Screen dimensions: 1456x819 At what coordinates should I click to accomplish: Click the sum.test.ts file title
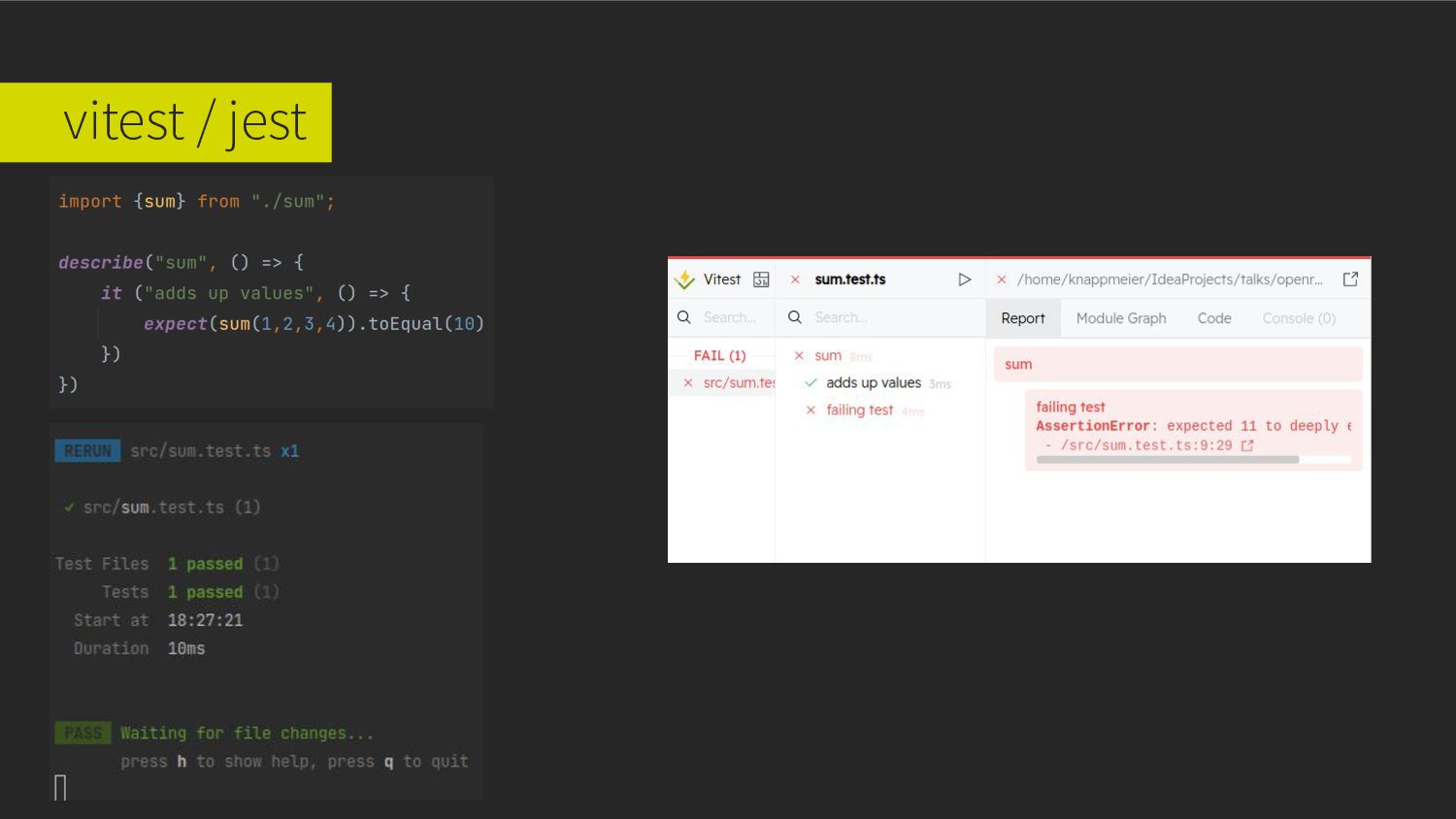tap(850, 279)
